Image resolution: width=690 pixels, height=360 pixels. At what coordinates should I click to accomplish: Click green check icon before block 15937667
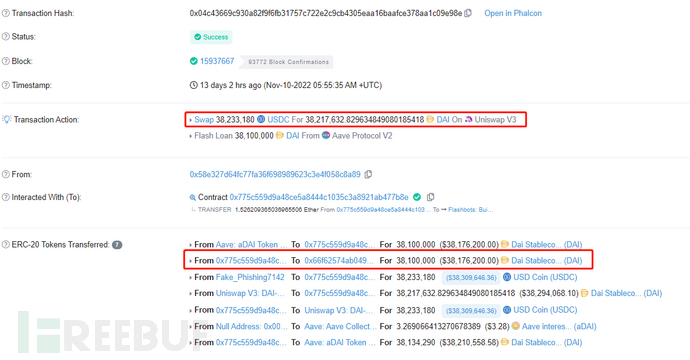coord(194,61)
